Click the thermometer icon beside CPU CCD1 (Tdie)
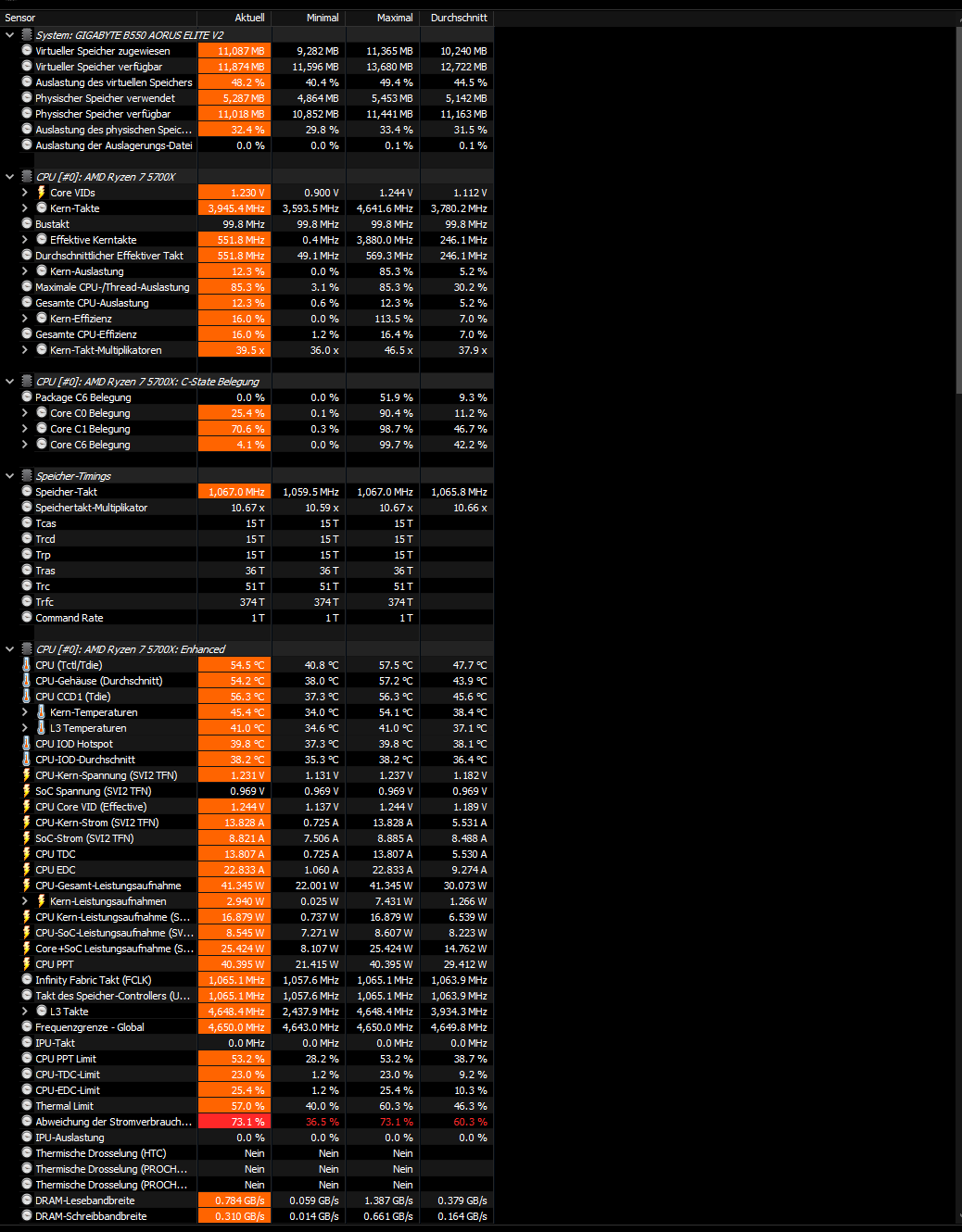This screenshot has height=1232, width=962. pos(27,696)
